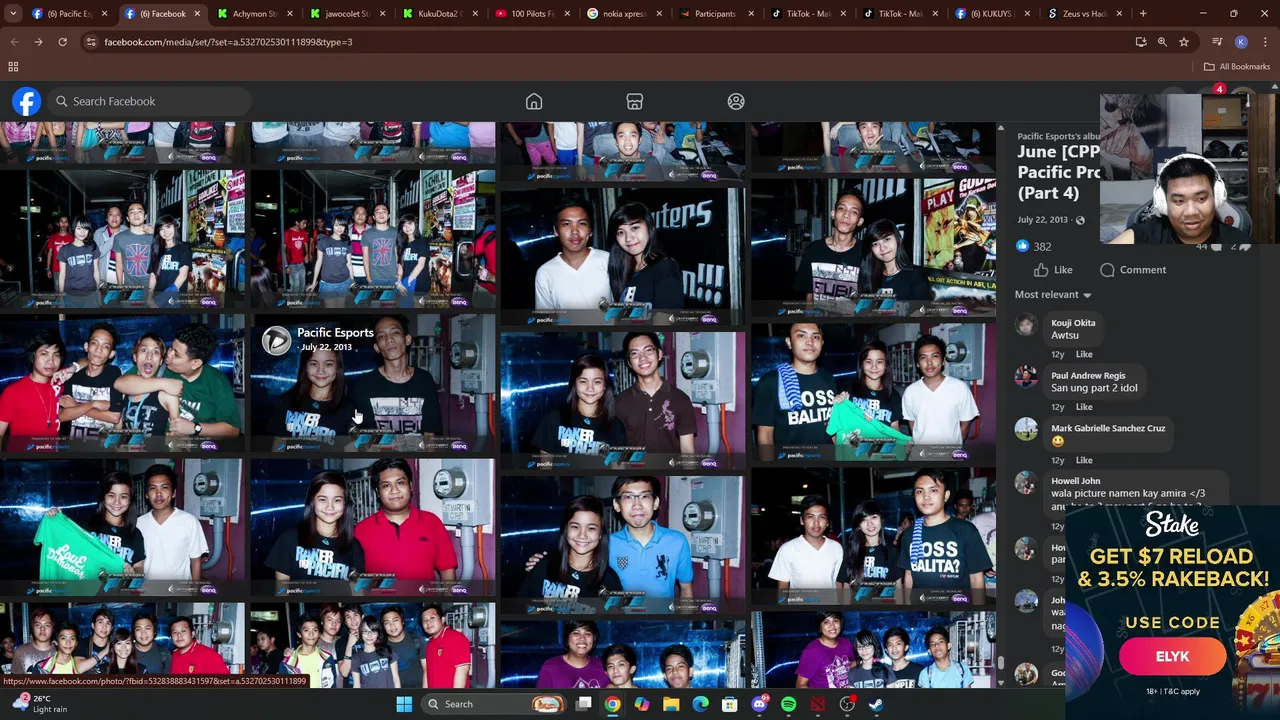Open Task View on taskbar
This screenshot has height=720, width=1280.
pyautogui.click(x=583, y=704)
